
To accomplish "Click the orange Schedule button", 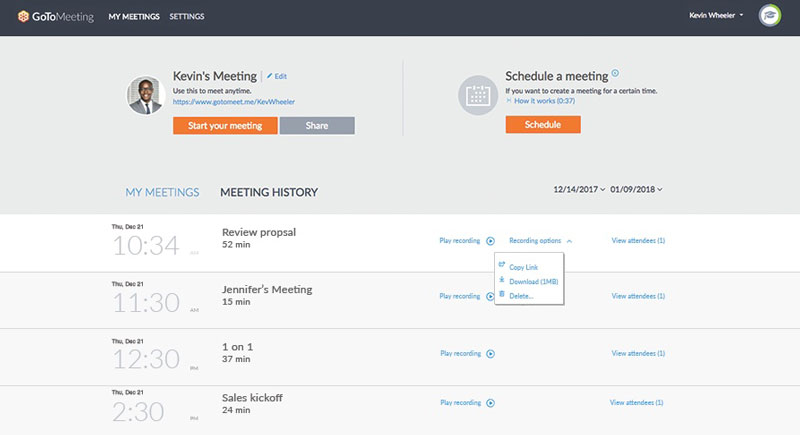I will (x=542, y=125).
